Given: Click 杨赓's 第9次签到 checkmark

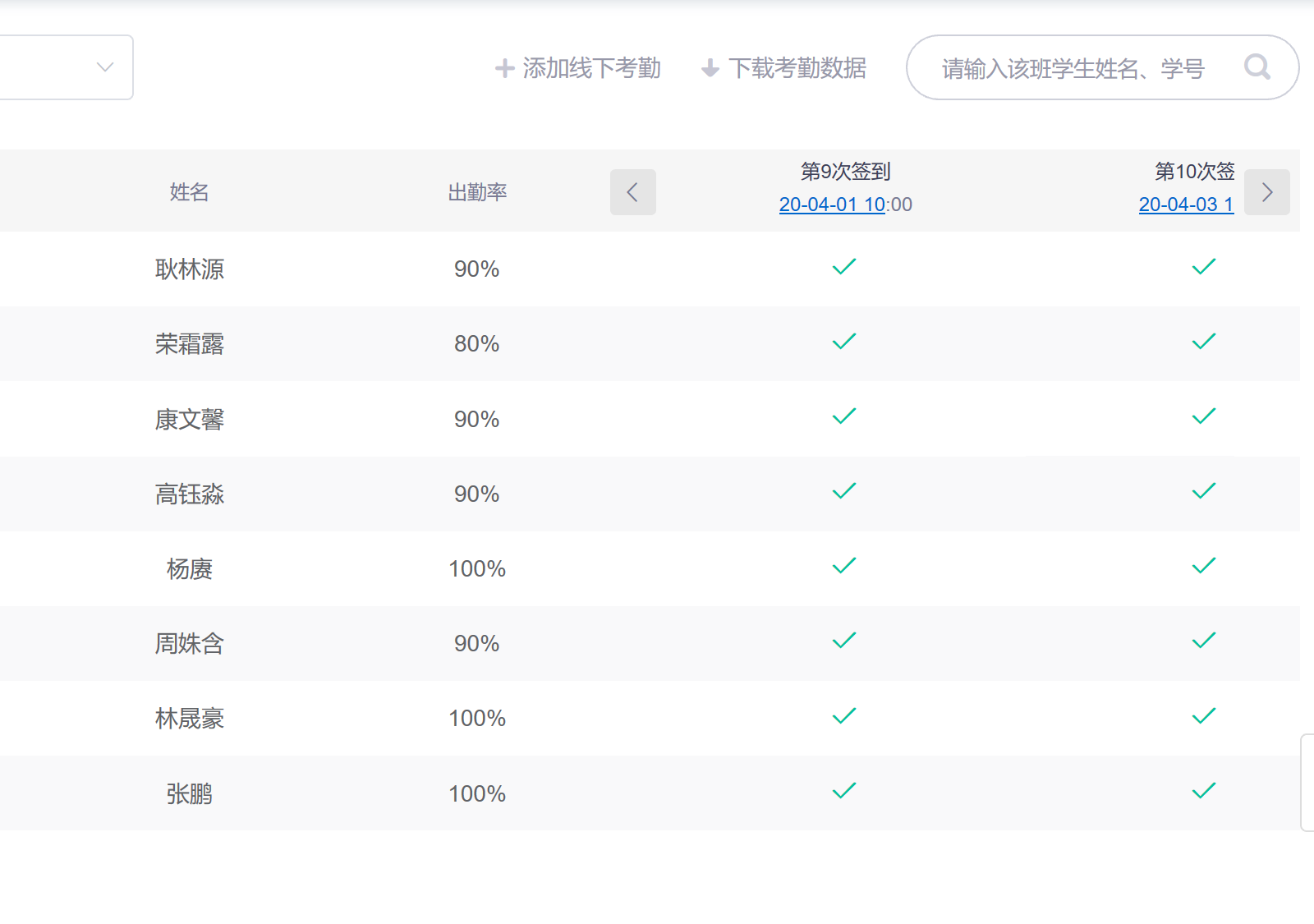Looking at the screenshot, I should tap(844, 566).
